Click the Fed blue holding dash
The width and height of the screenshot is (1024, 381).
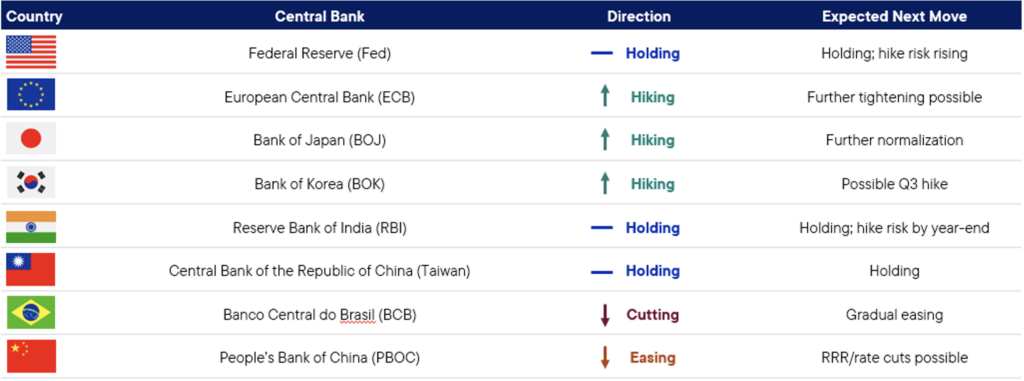[x=601, y=54]
